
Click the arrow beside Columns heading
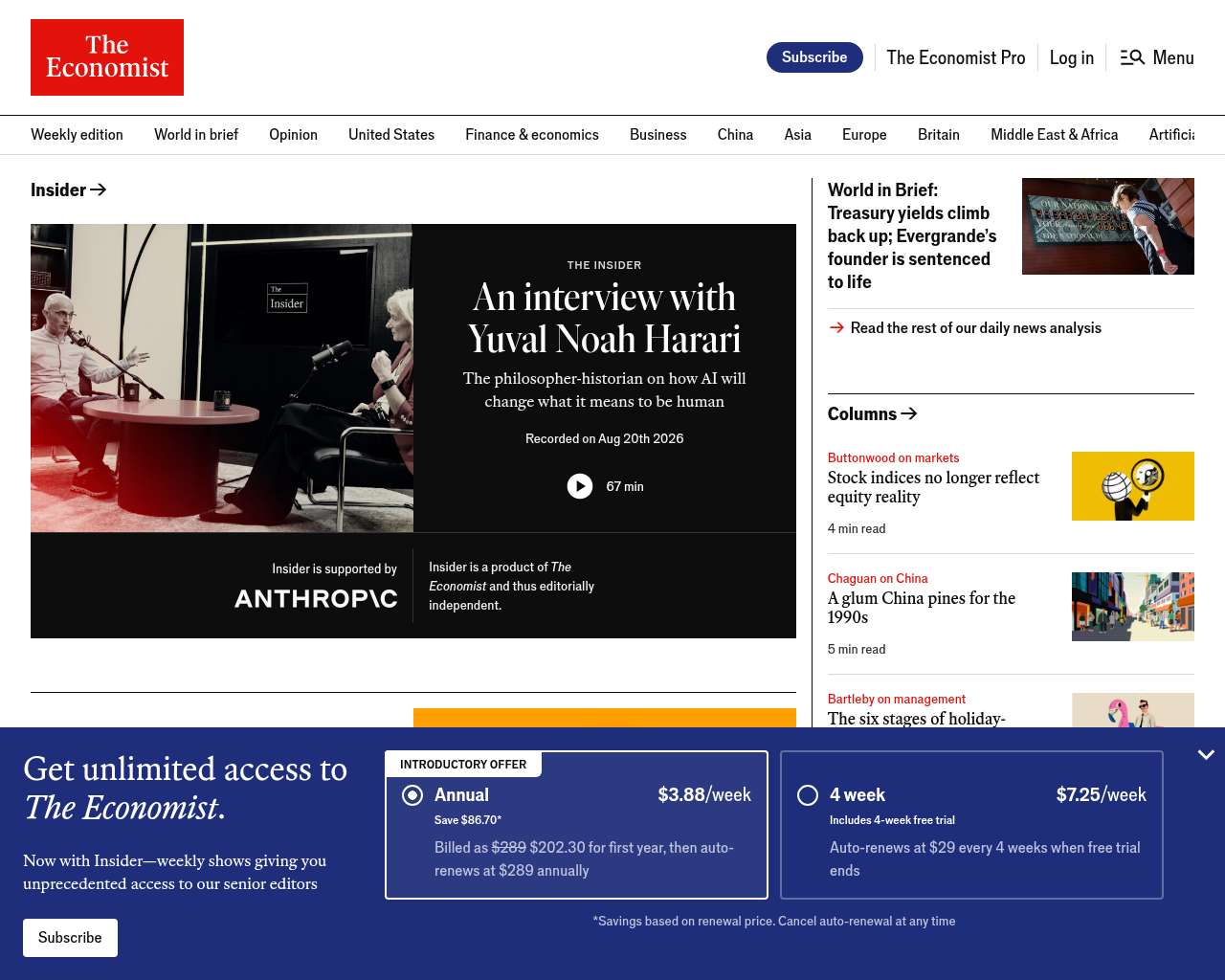click(909, 413)
